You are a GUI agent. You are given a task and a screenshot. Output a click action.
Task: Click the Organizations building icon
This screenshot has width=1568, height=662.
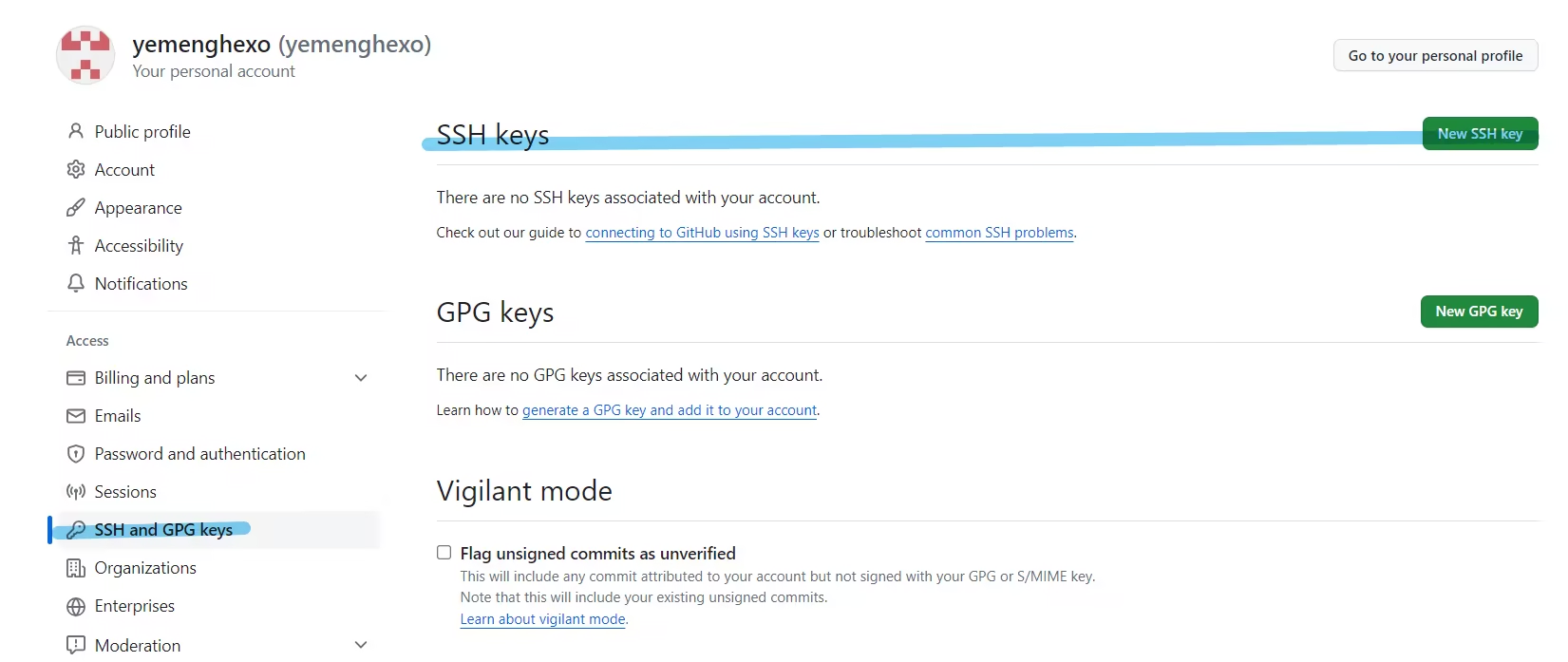coord(76,568)
